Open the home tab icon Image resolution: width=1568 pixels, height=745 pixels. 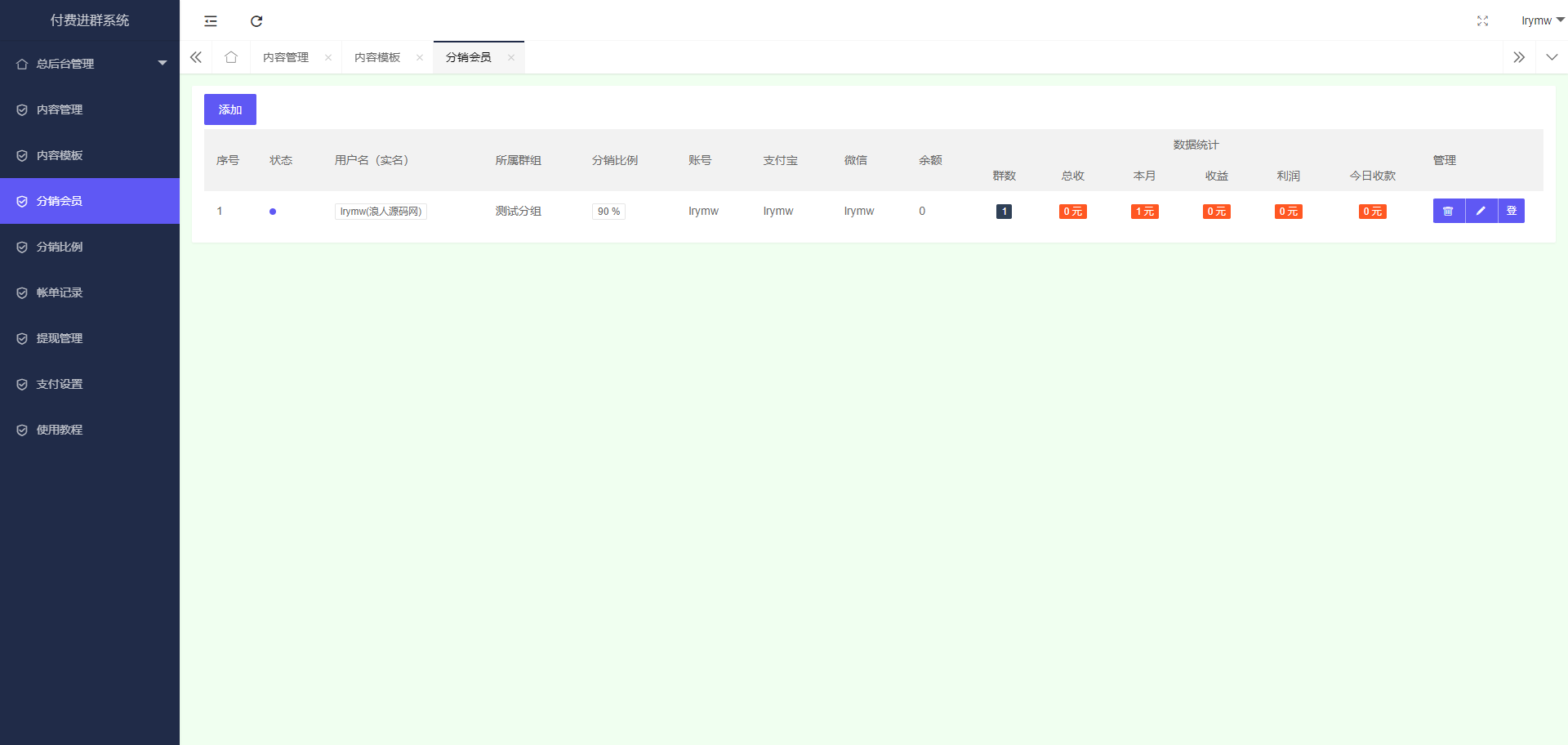click(231, 57)
